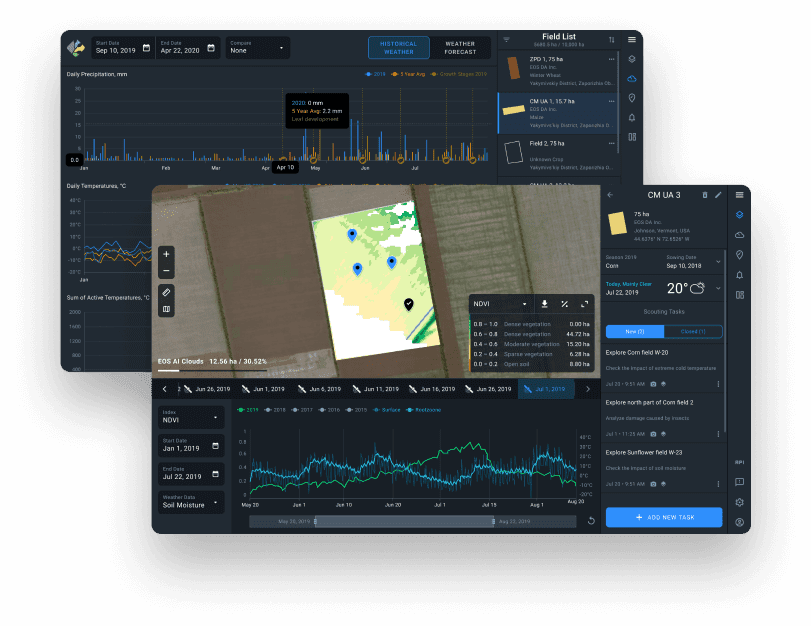Open options menu for Explore north part task
The image size is (811, 626).
[718, 434]
